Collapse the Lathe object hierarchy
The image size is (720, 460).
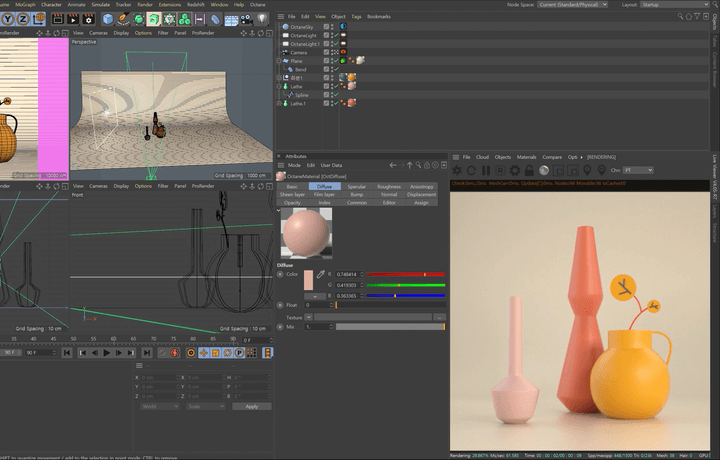(279, 86)
